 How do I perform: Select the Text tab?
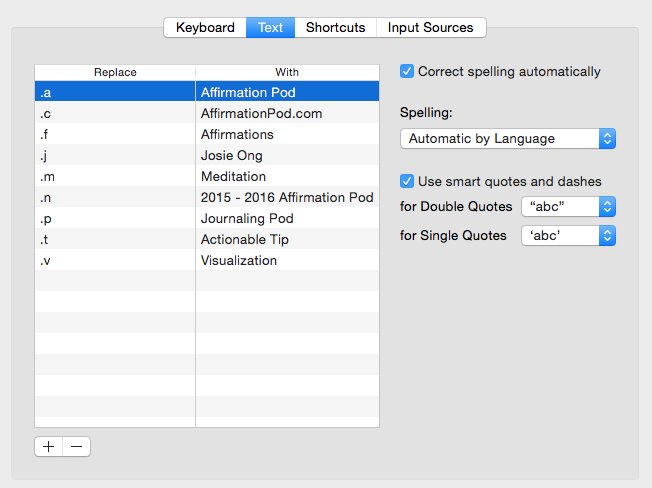coord(270,27)
